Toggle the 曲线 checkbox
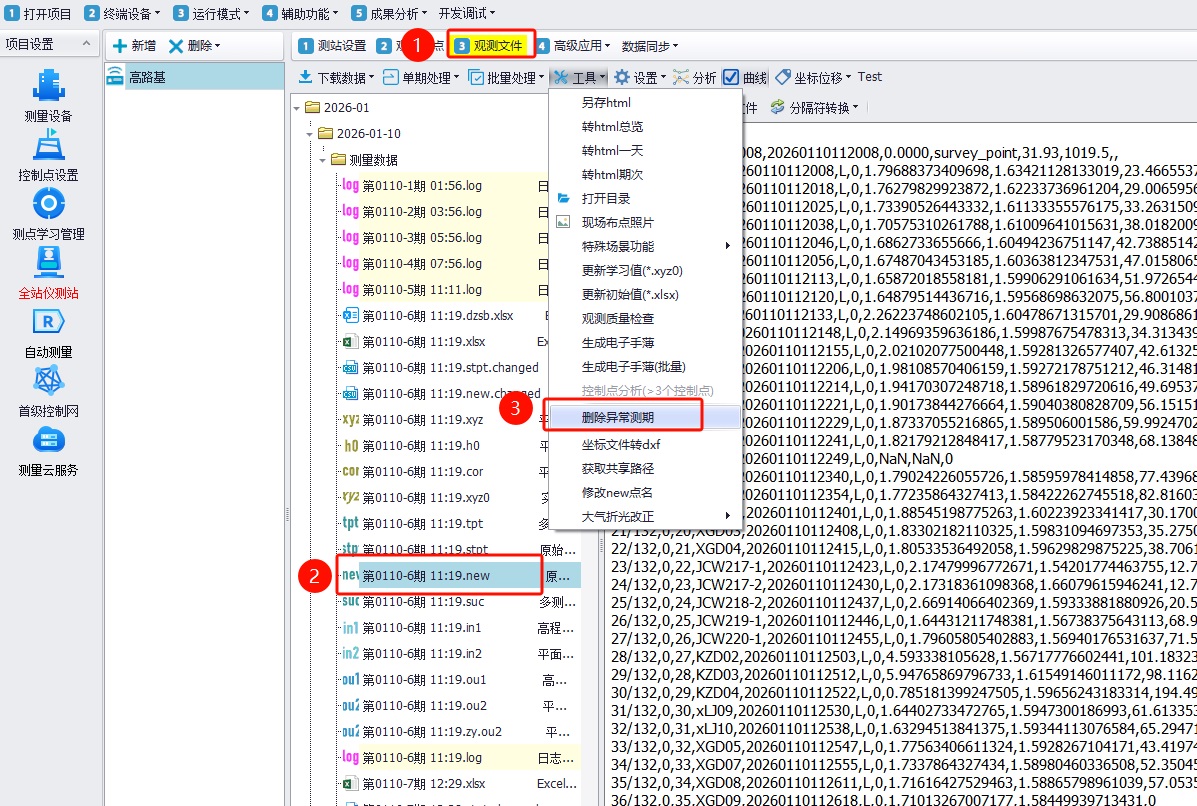Screen dimensions: 1197x806 pos(731,77)
